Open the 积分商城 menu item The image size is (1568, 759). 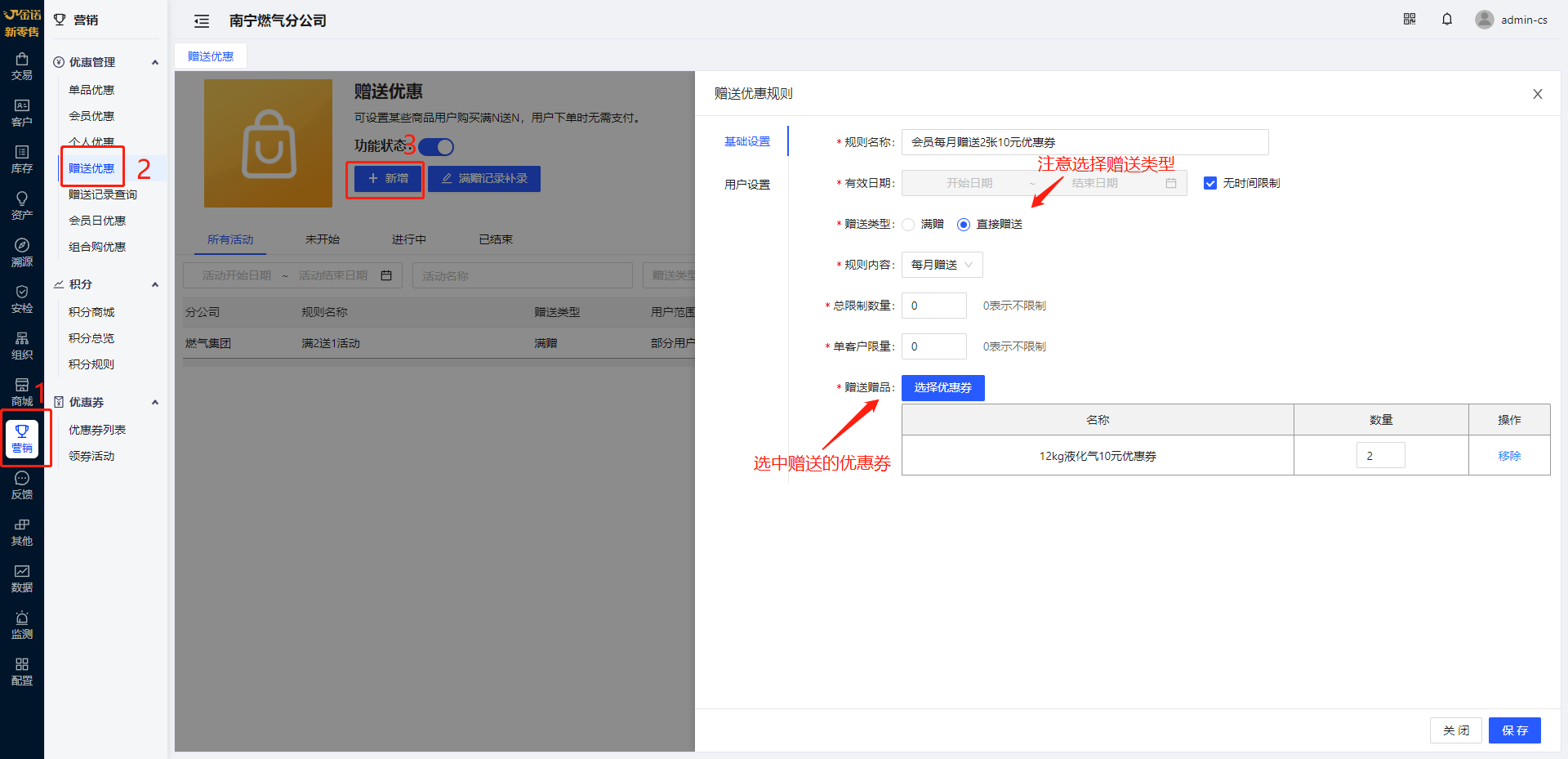pyautogui.click(x=91, y=312)
